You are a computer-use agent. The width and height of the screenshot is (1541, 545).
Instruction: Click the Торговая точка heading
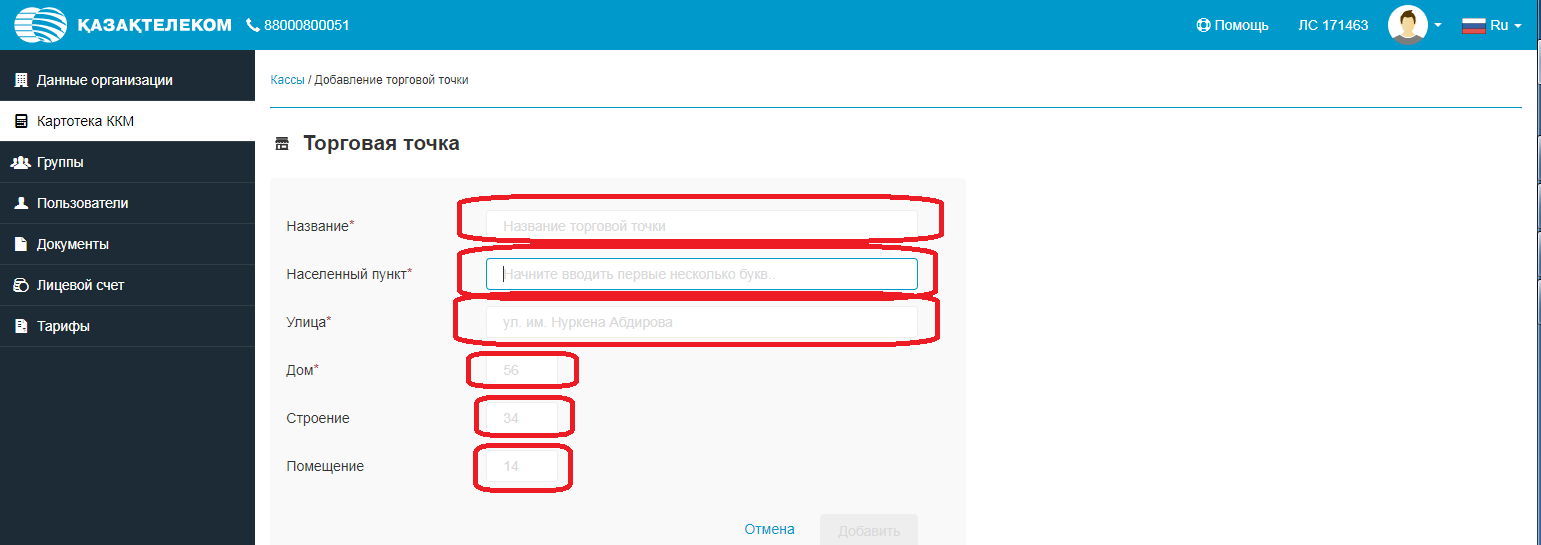[x=381, y=143]
